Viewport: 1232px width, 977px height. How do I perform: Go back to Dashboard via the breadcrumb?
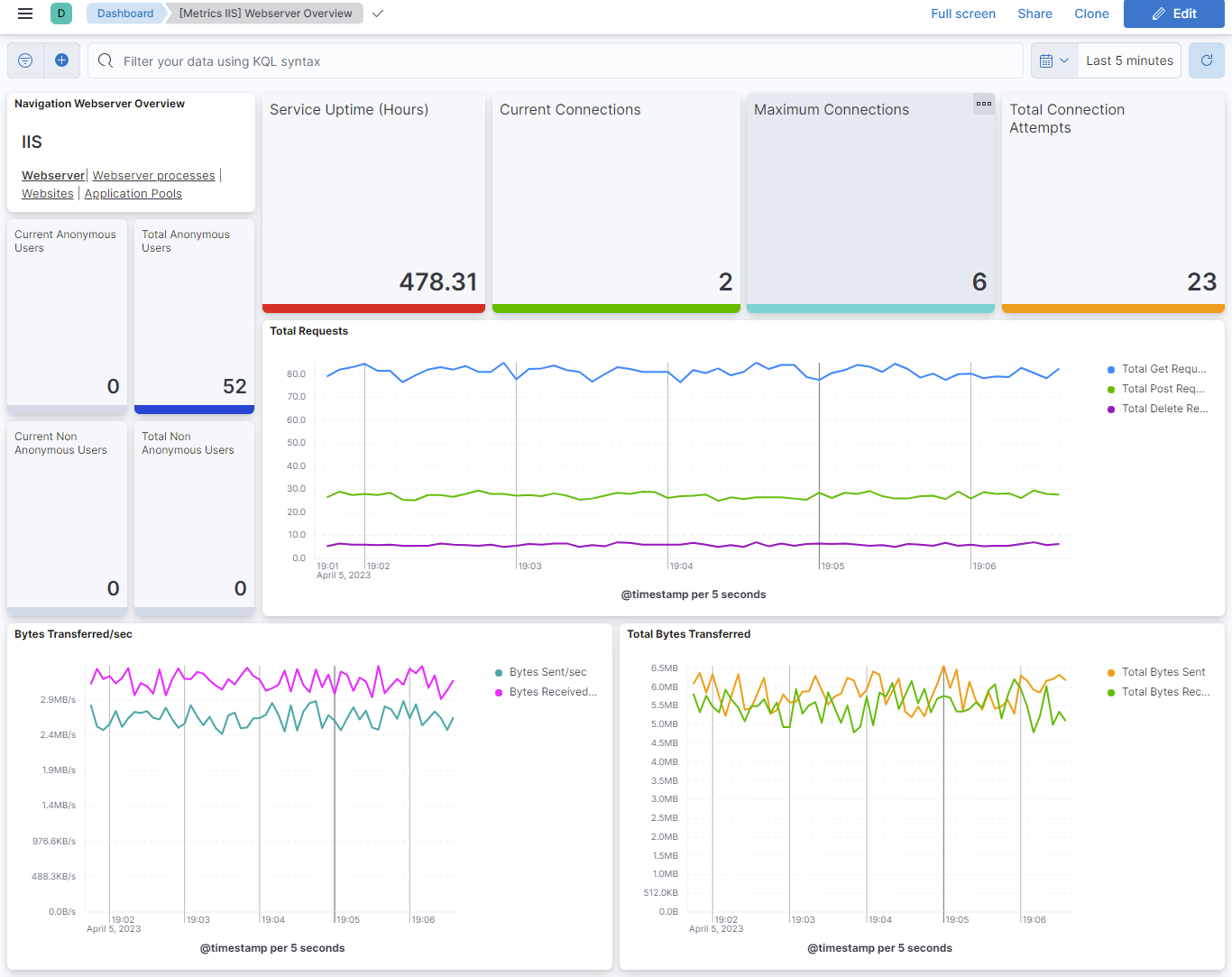pos(124,14)
